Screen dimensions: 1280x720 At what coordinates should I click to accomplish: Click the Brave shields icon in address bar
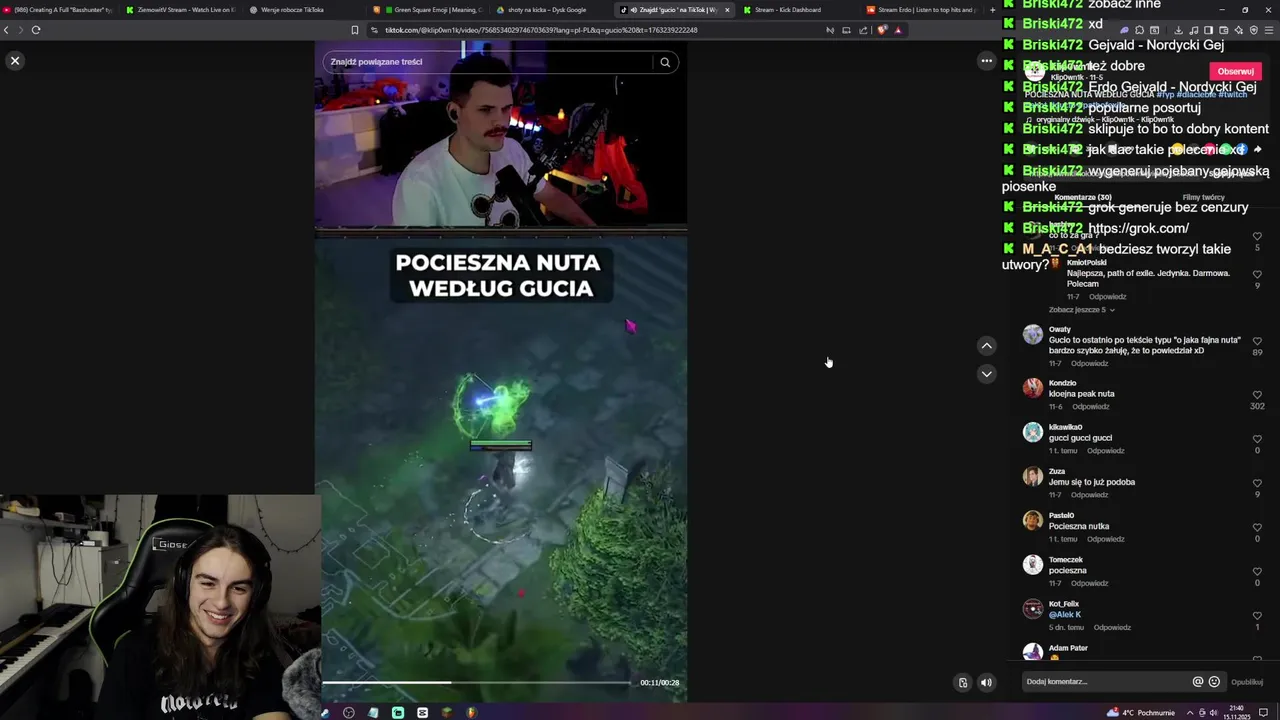point(881,30)
